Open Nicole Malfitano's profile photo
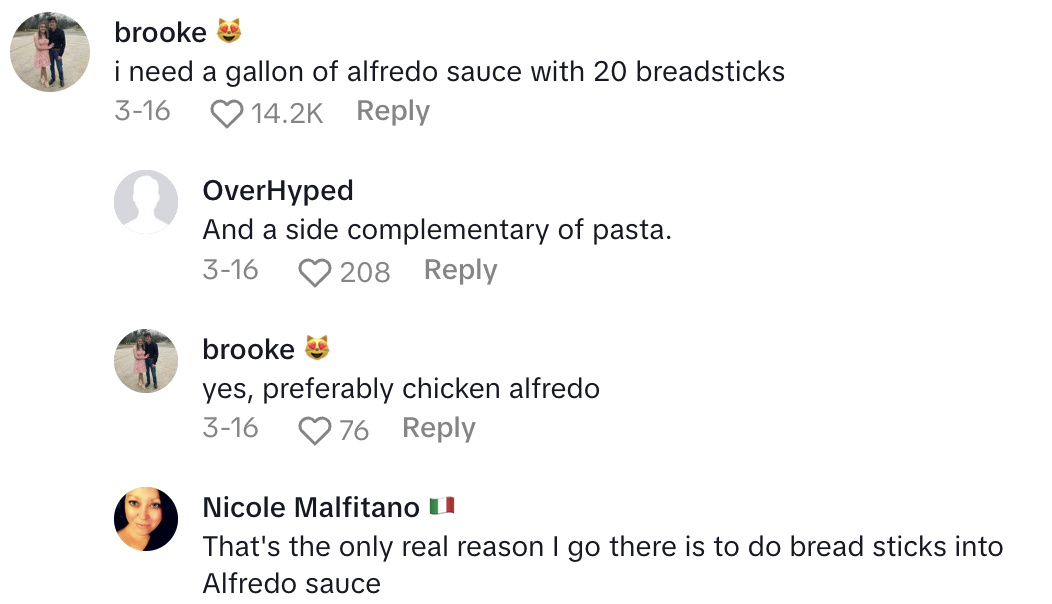The image size is (1052, 604). pos(146,519)
